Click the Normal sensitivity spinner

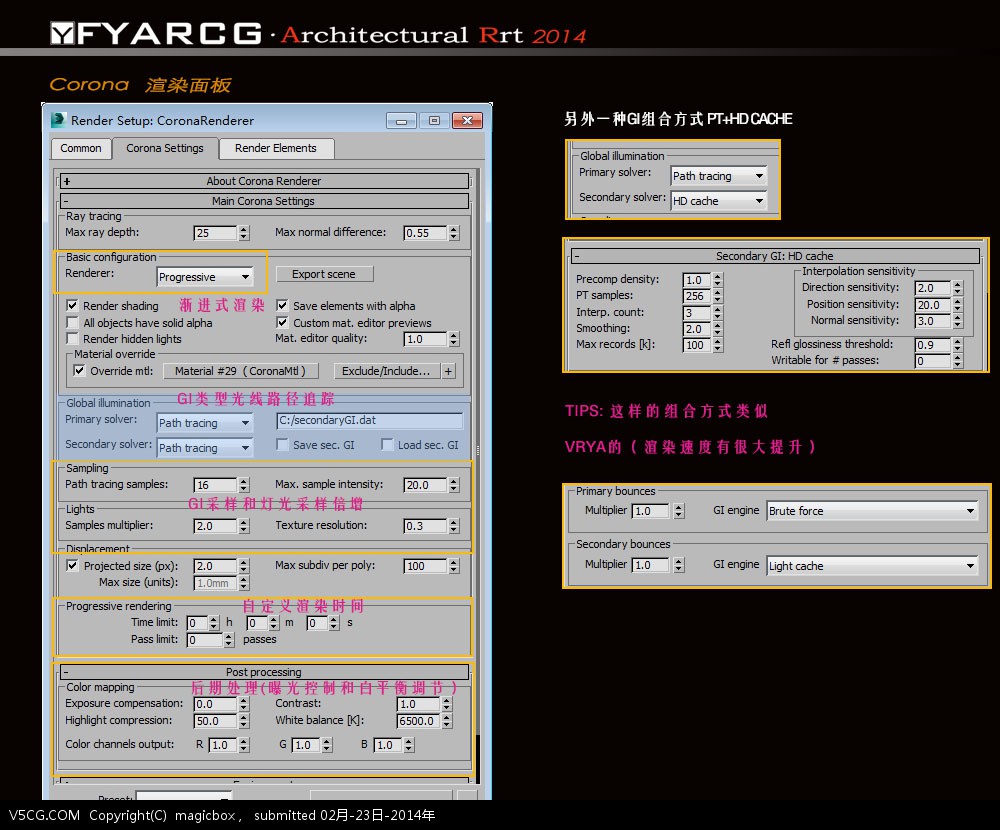pos(957,321)
